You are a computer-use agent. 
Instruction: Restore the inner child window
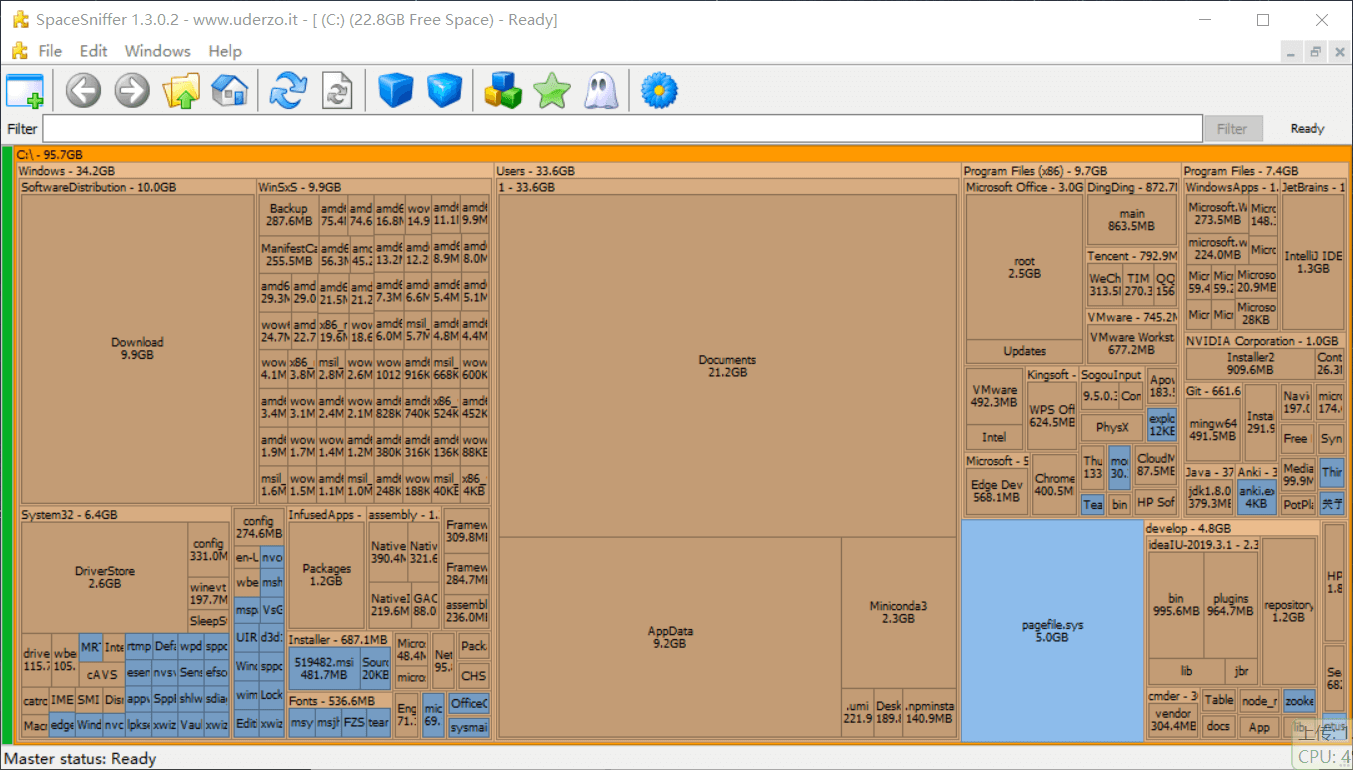click(x=1315, y=52)
